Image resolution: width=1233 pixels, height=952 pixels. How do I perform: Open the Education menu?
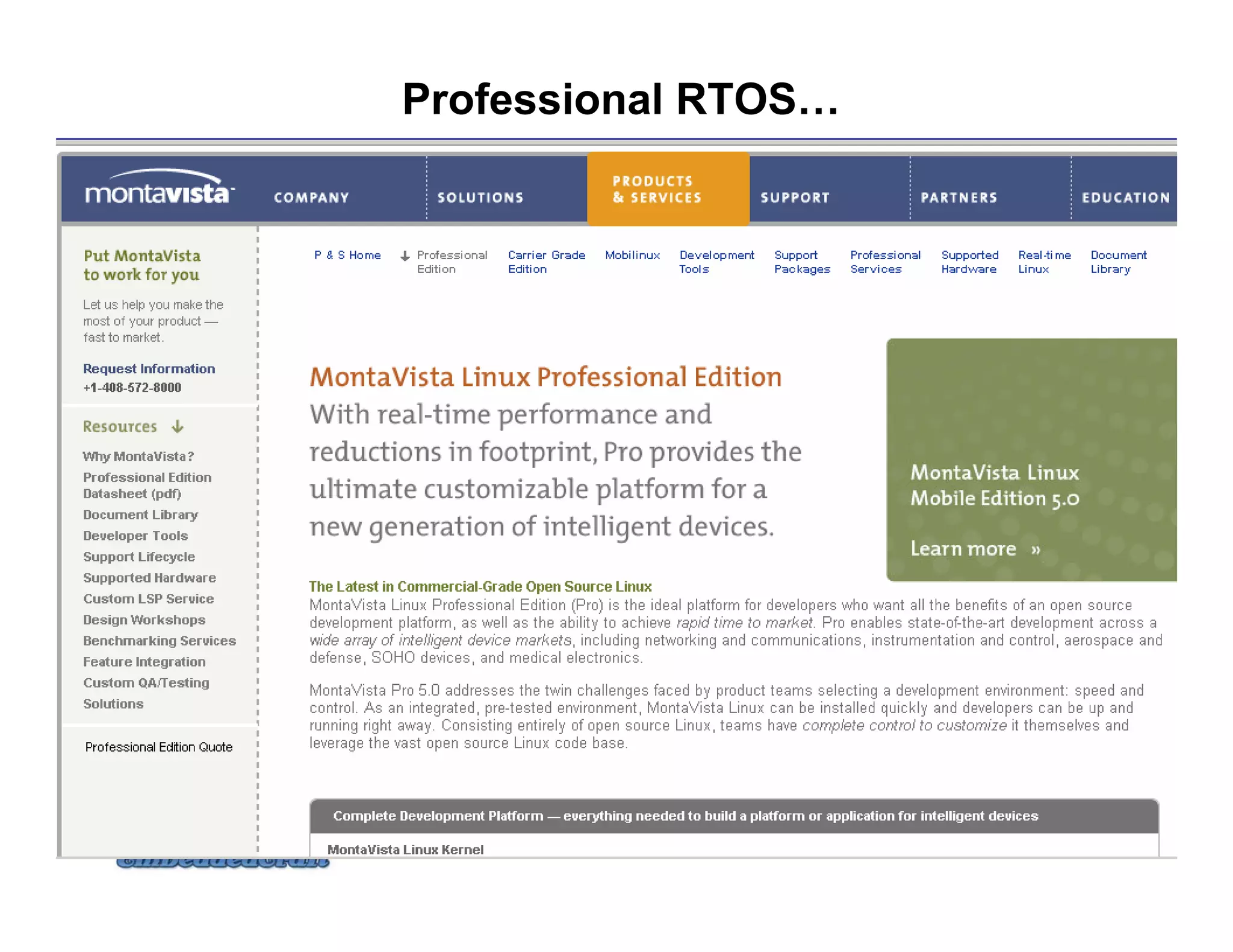click(x=1126, y=197)
